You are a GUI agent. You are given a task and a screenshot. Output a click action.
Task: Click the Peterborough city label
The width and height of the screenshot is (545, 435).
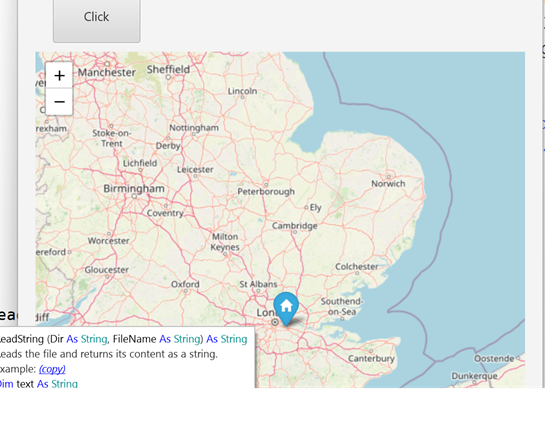coord(266,191)
